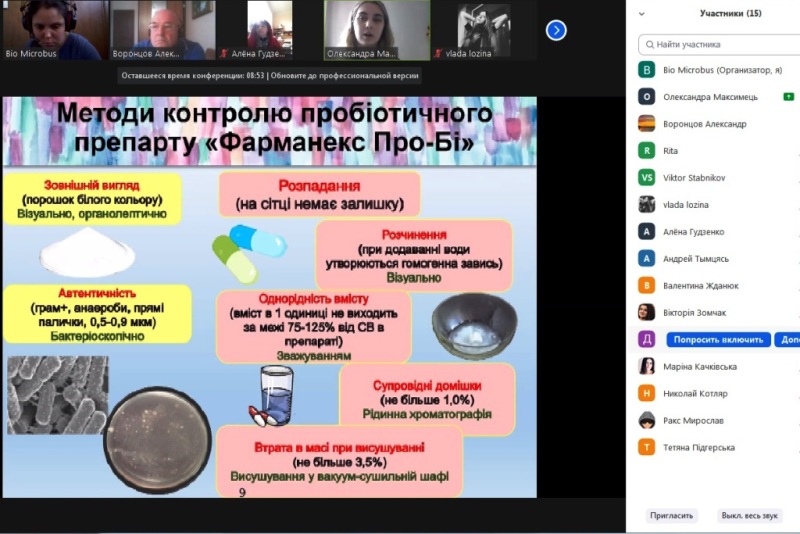Click the Автентичність box on slide
The image size is (800, 534).
[x=97, y=314]
